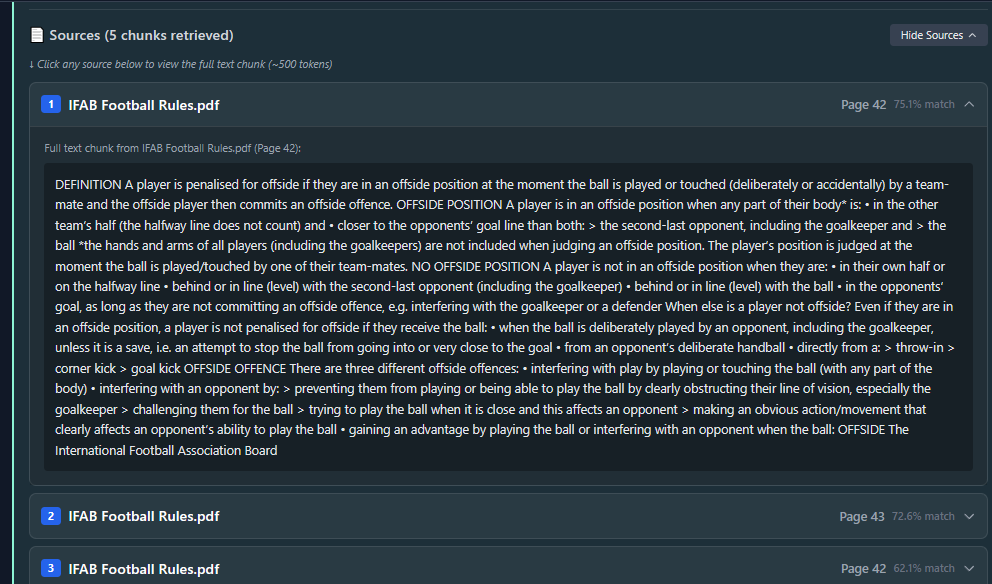Image resolution: width=992 pixels, height=584 pixels.
Task: Expand source 2 using its chevron
Action: [968, 516]
